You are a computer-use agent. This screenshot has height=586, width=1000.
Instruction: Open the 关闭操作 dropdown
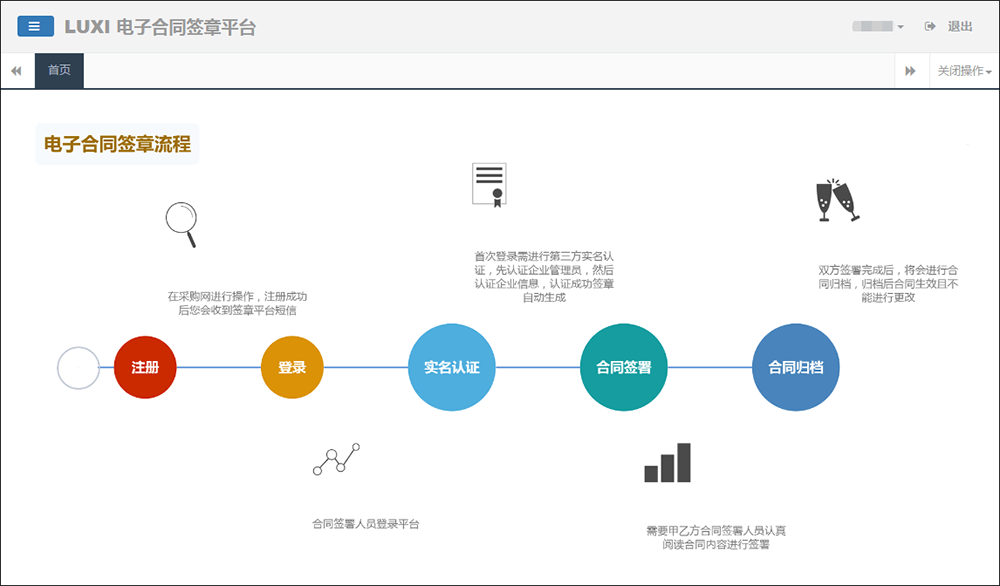coord(963,71)
